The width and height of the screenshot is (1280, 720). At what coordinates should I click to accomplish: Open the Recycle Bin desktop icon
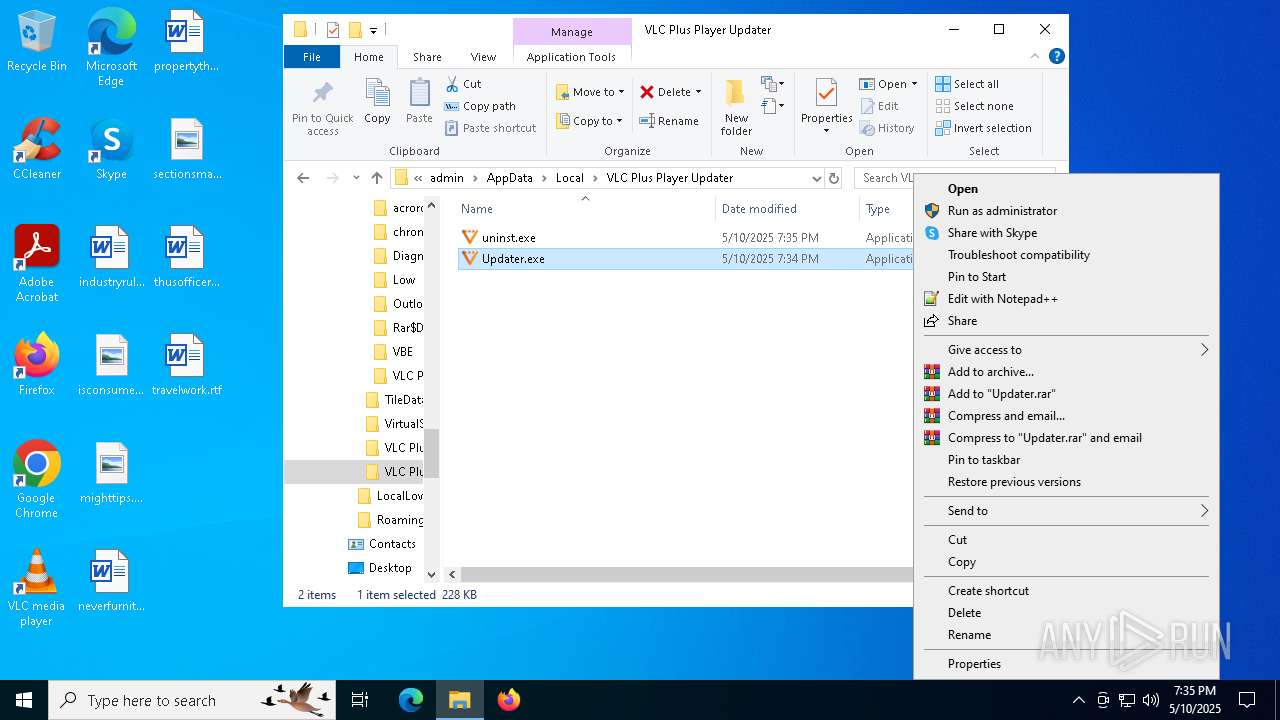tap(37, 42)
